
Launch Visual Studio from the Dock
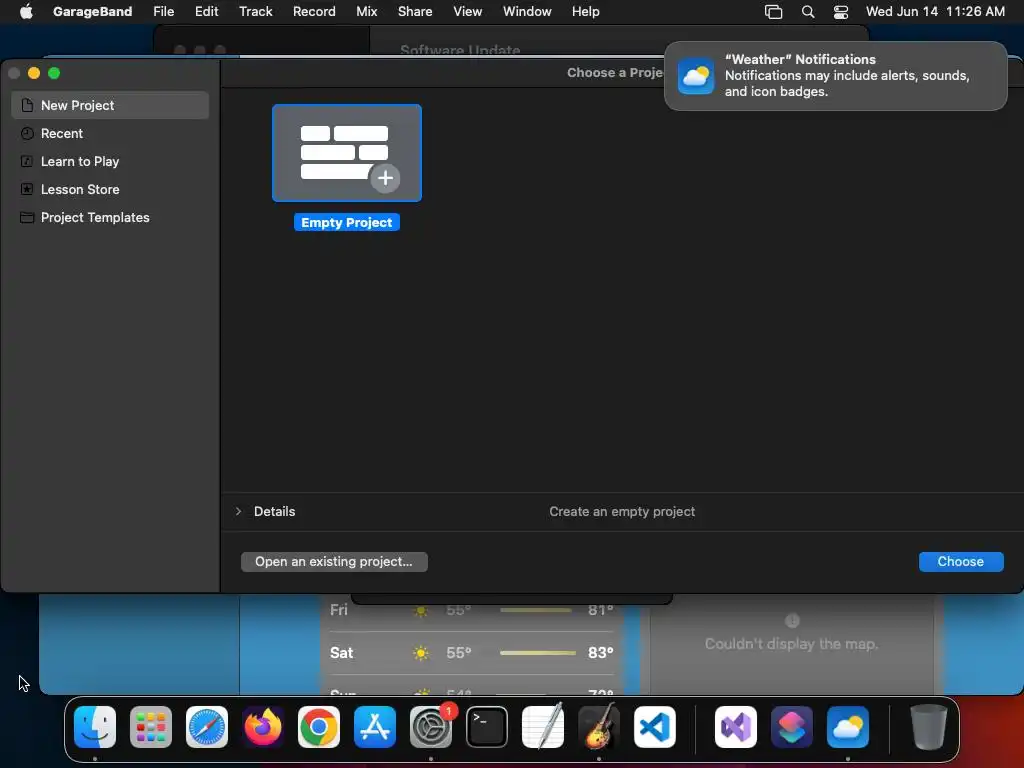[736, 727]
